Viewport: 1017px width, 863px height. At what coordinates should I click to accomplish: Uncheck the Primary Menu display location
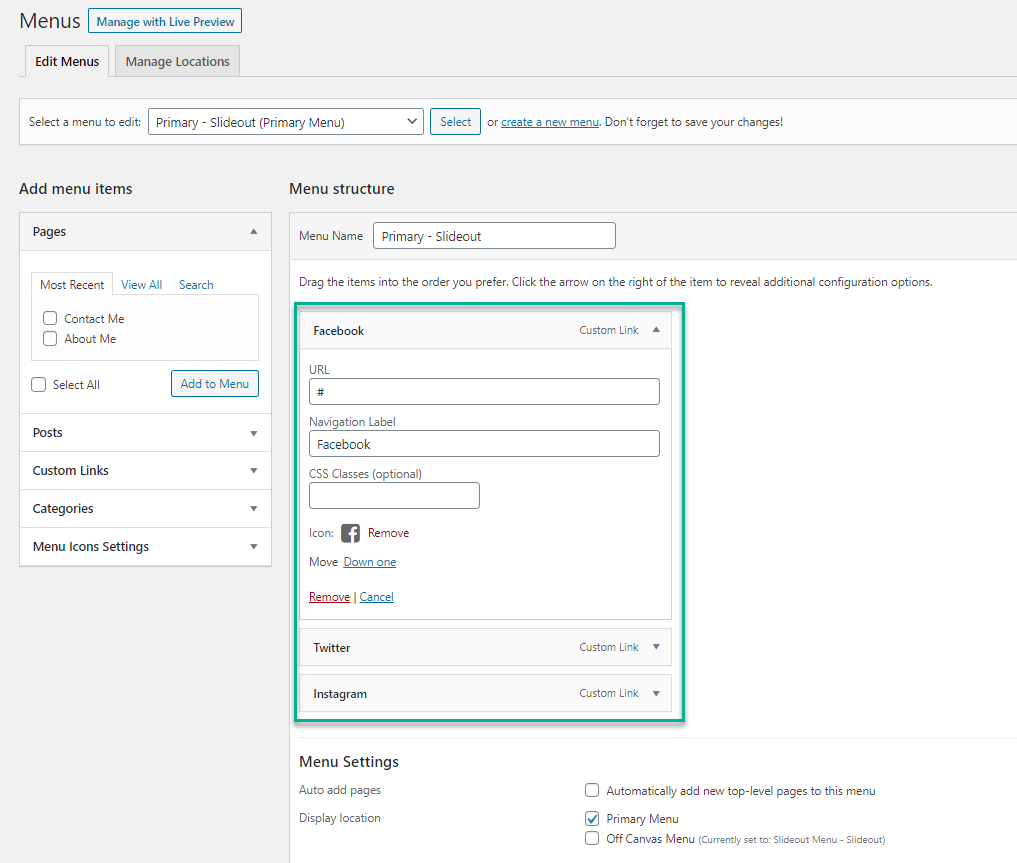[x=592, y=818]
